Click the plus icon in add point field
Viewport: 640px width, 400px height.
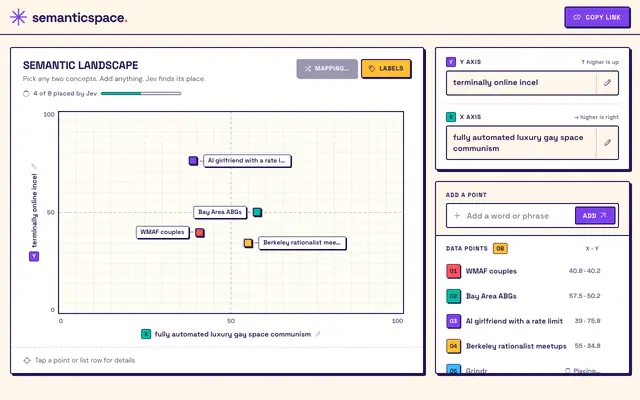457,216
